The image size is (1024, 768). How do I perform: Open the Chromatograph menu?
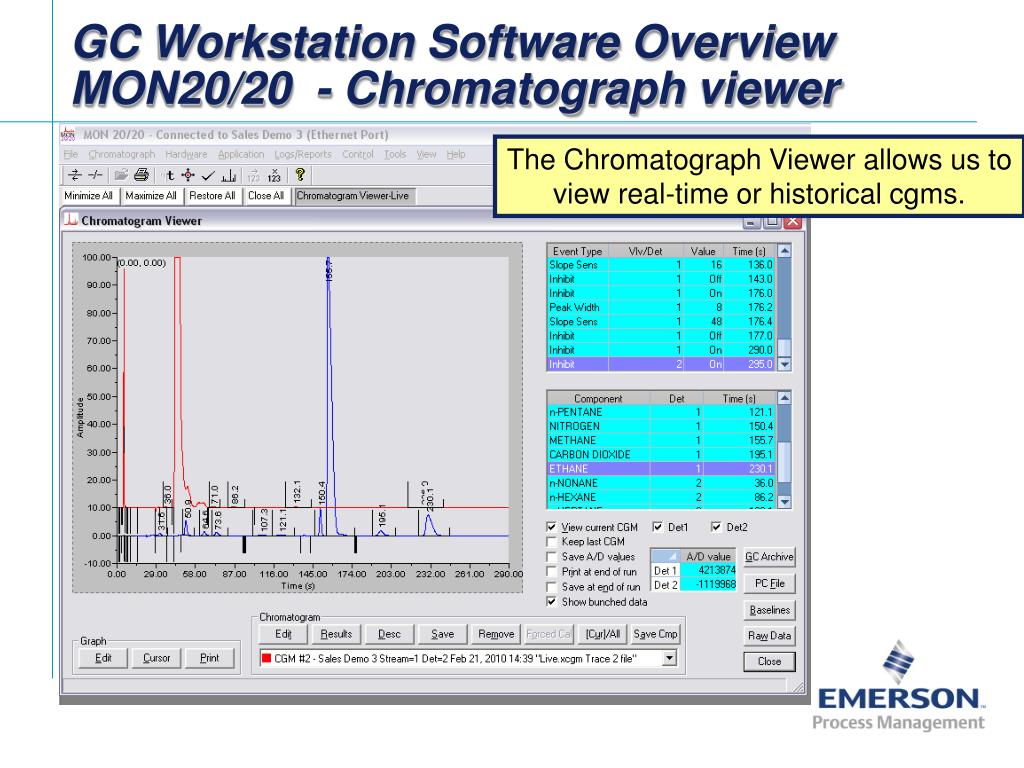(x=121, y=154)
